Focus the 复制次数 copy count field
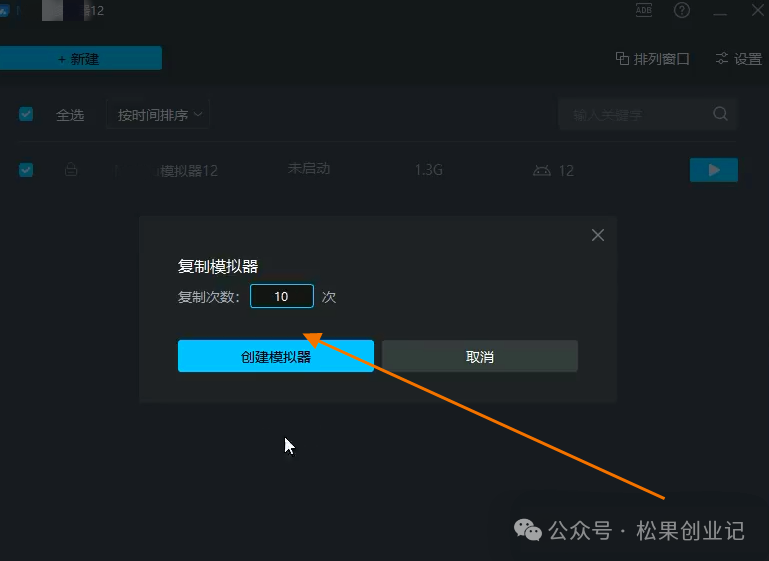Viewport: 769px width, 561px height. 281,296
